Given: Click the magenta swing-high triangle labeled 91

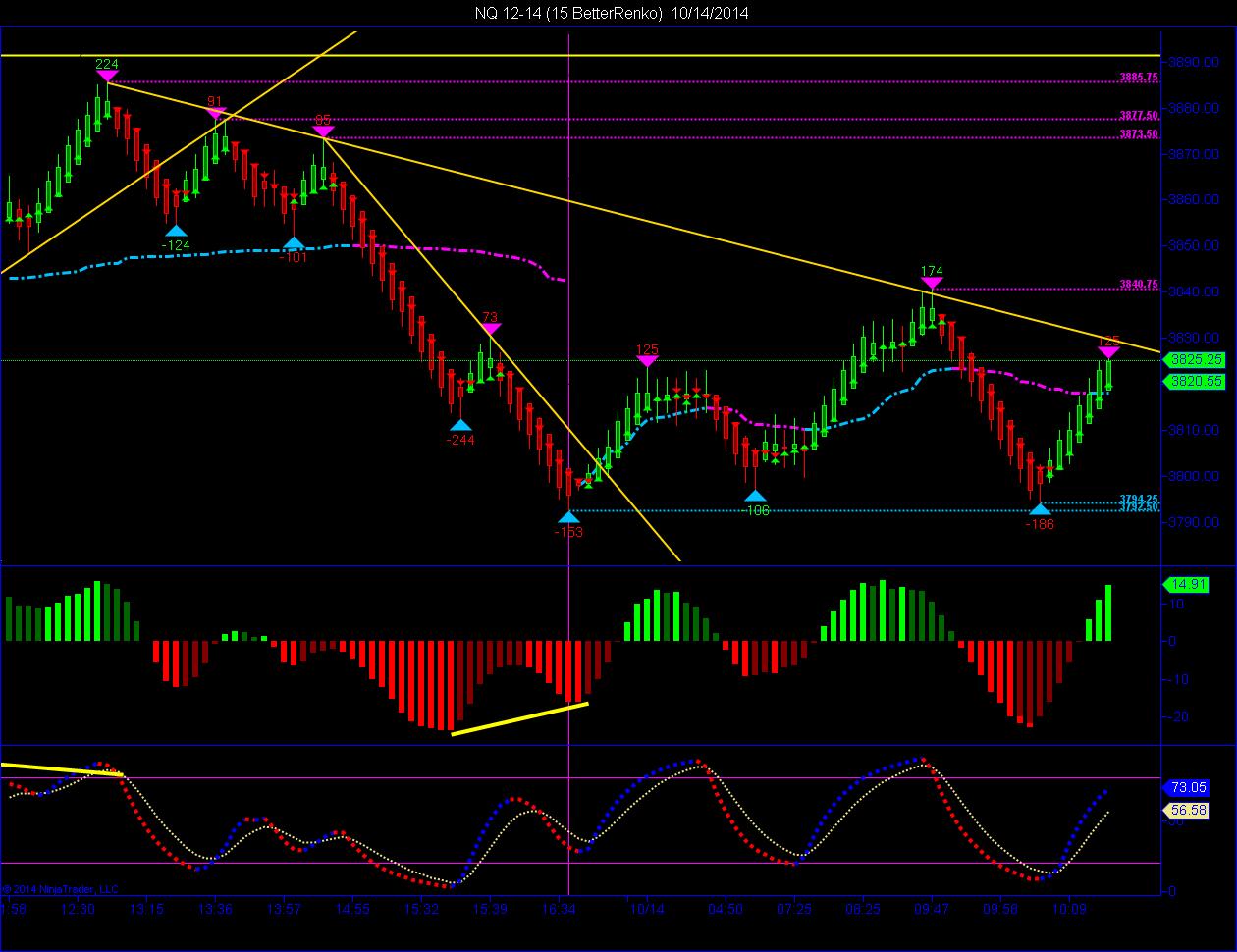Looking at the screenshot, I should point(216,113).
